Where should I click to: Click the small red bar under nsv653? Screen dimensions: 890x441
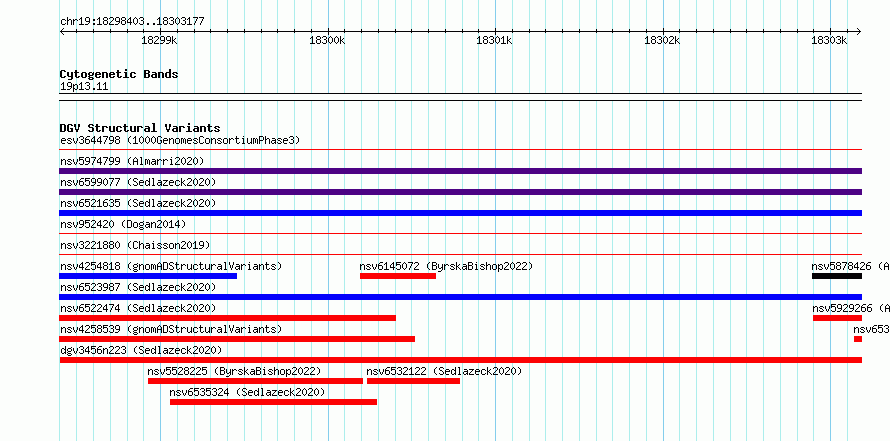(x=858, y=339)
